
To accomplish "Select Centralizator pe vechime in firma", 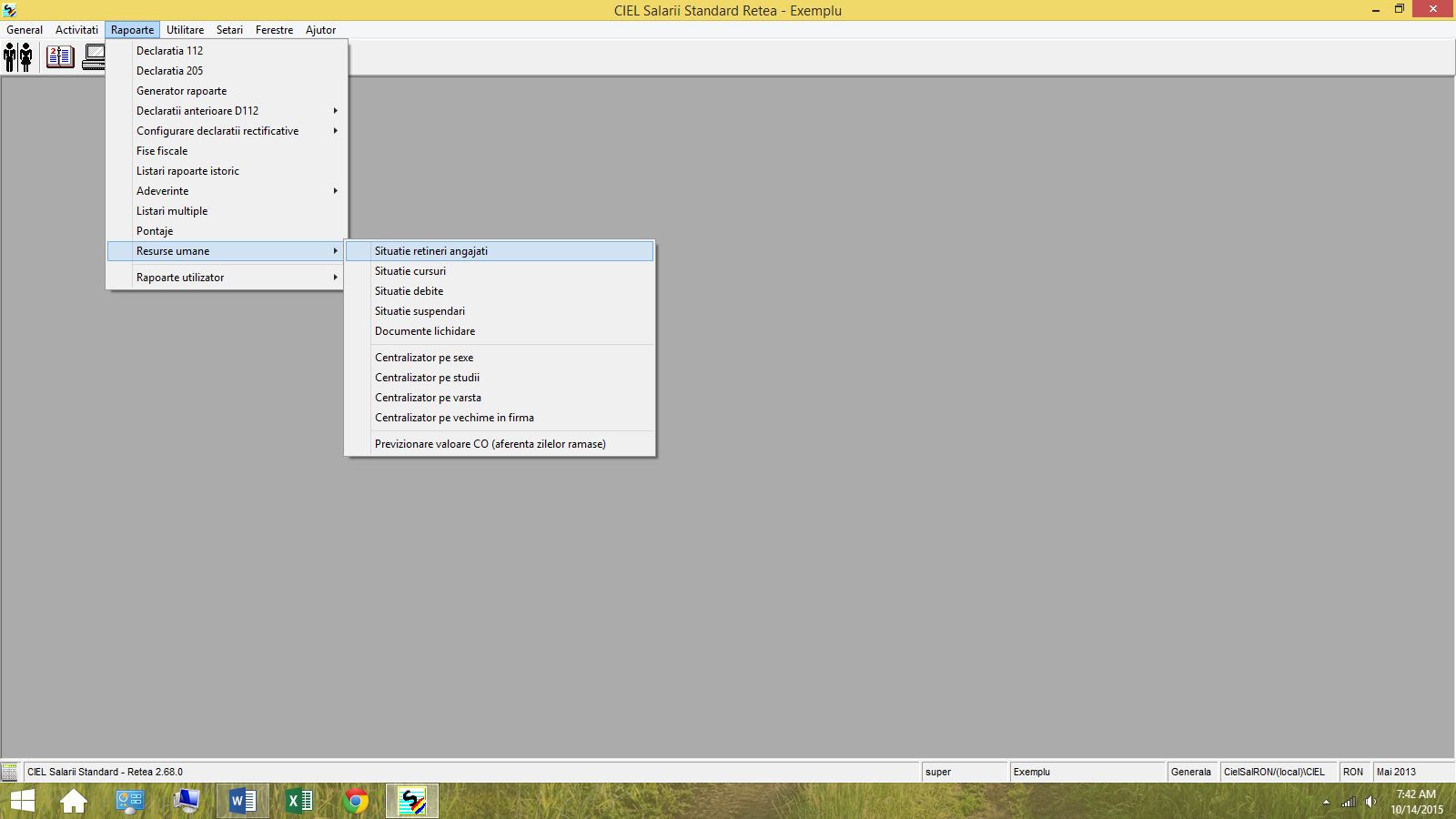I will click(500, 418).
